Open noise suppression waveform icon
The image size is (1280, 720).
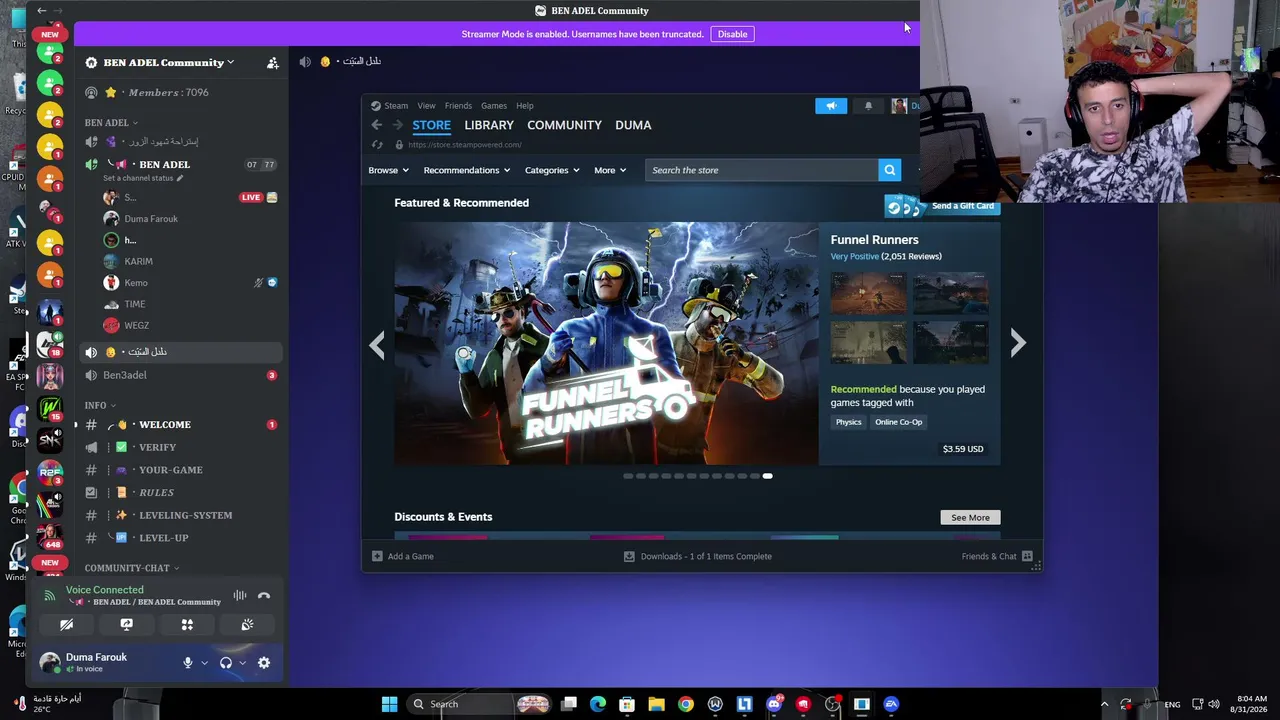pos(240,596)
